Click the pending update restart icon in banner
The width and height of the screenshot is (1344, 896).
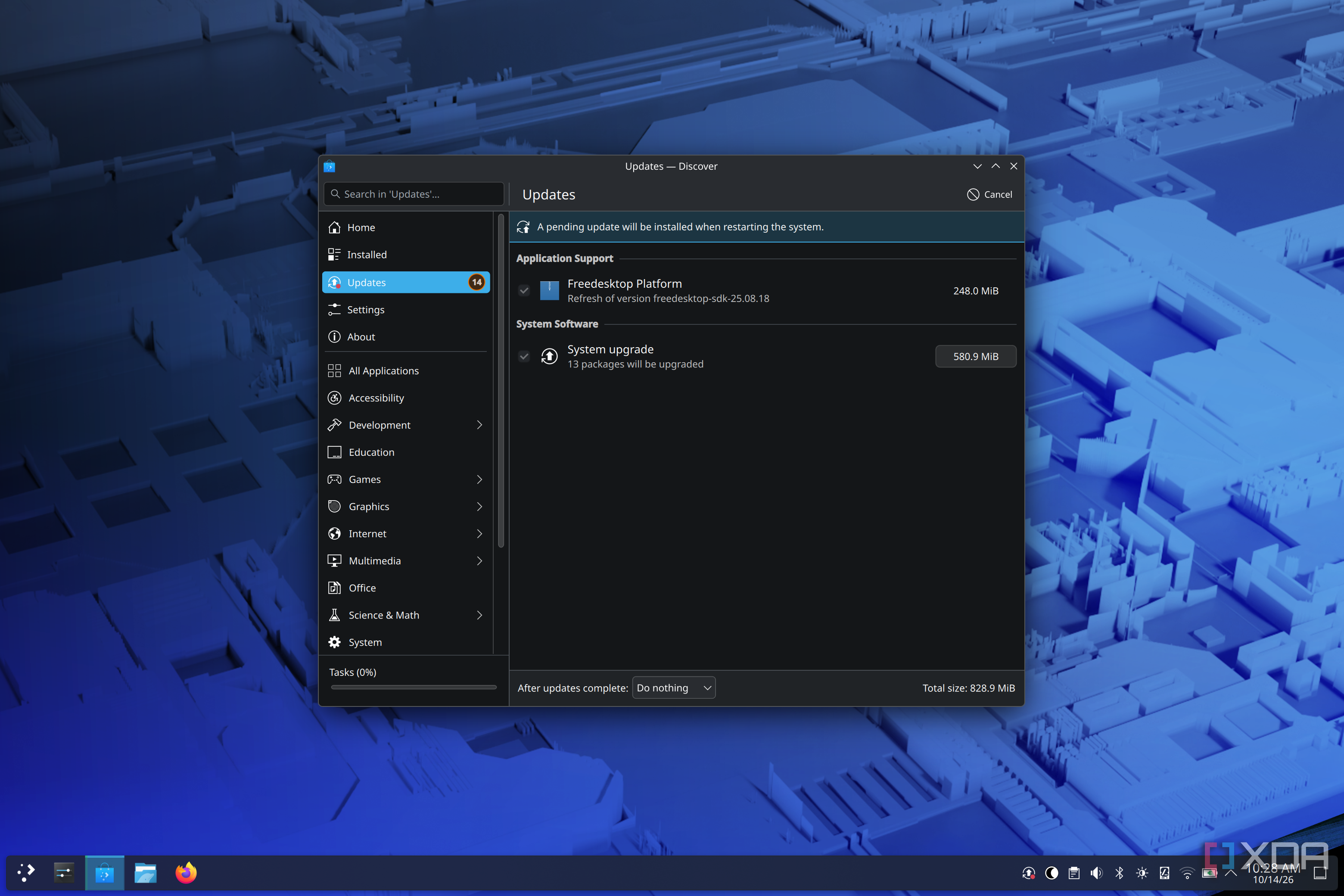click(523, 227)
